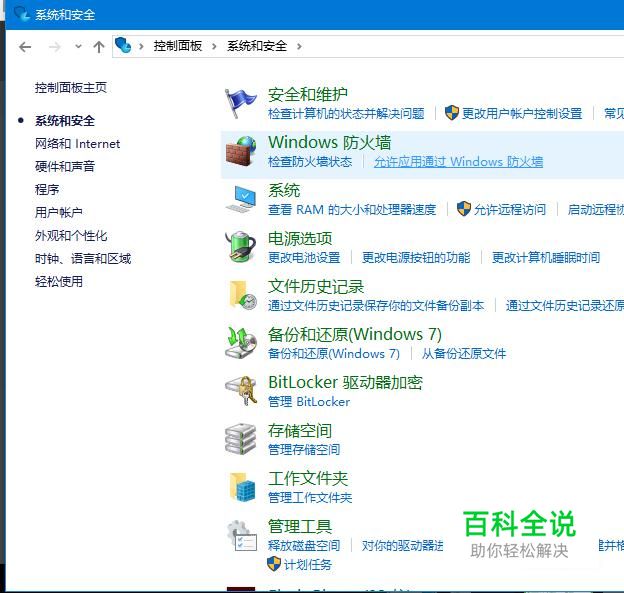Viewport: 624px width, 593px height.
Task: Expand chevron after 控制面板 breadcrumb
Action: (214, 47)
